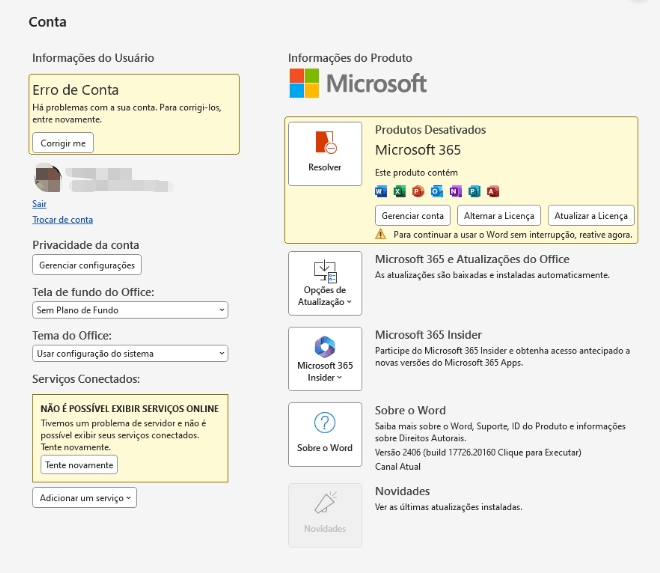
Task: Click the yellow warning triangle icon
Action: coord(381,234)
